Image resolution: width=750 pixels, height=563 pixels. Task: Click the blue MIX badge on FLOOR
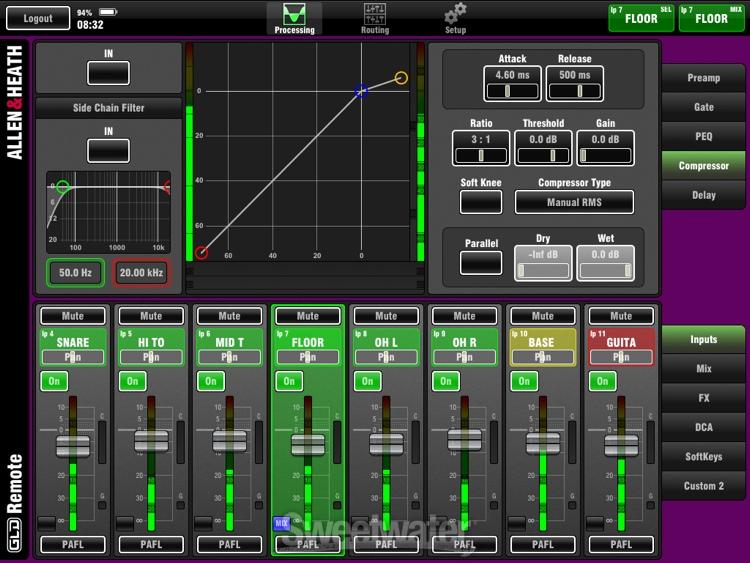[281, 523]
